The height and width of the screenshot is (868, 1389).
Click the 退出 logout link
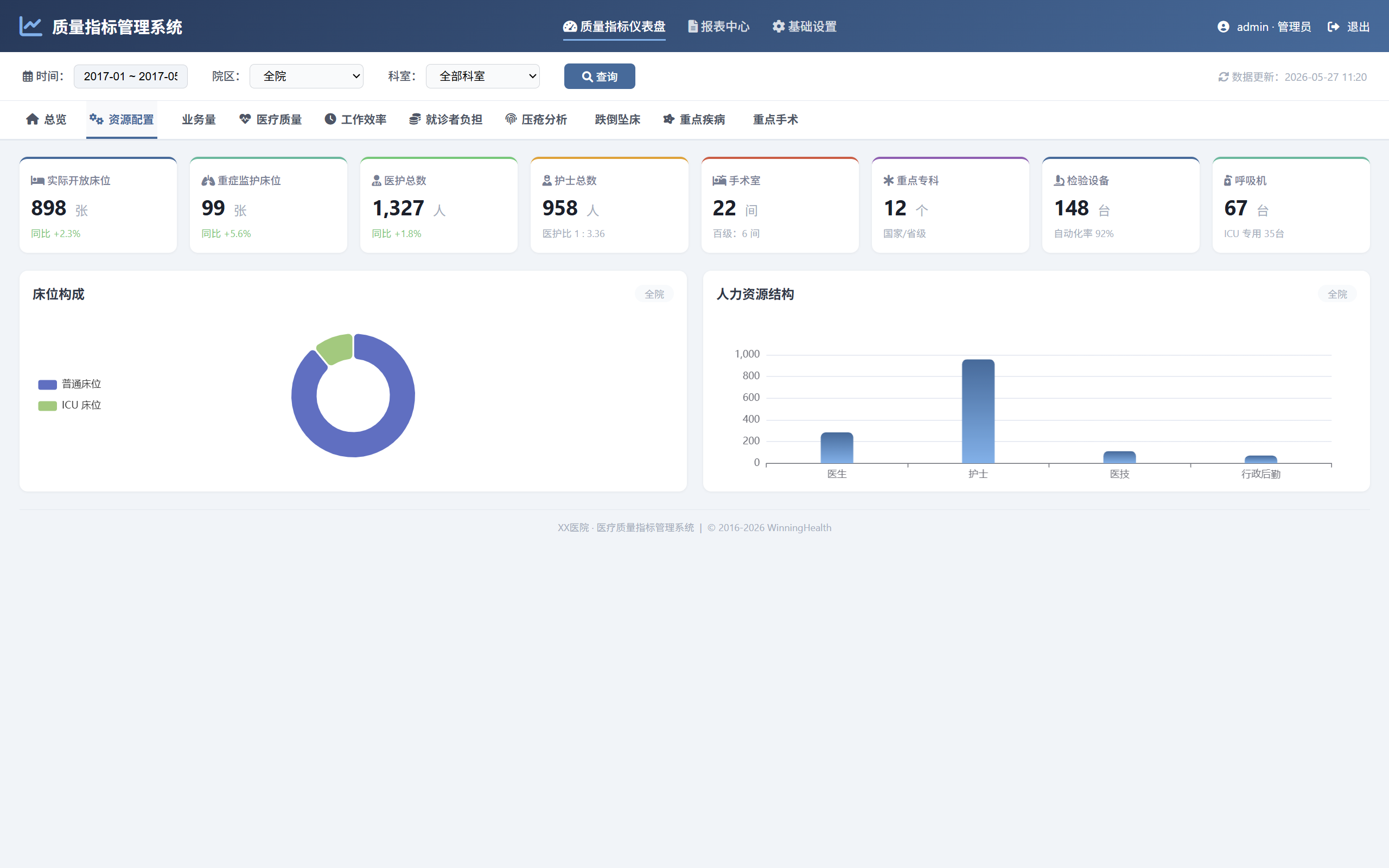(x=1349, y=27)
